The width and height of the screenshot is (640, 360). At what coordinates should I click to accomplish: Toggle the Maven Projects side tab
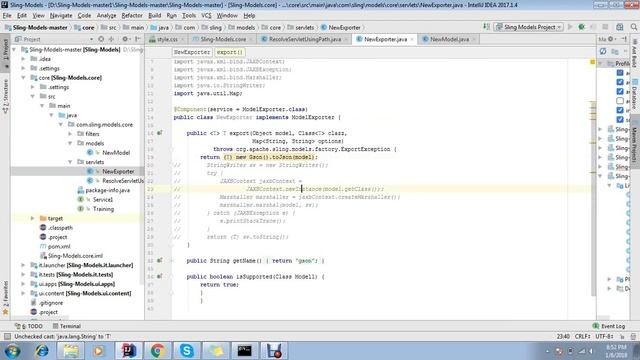click(x=635, y=142)
